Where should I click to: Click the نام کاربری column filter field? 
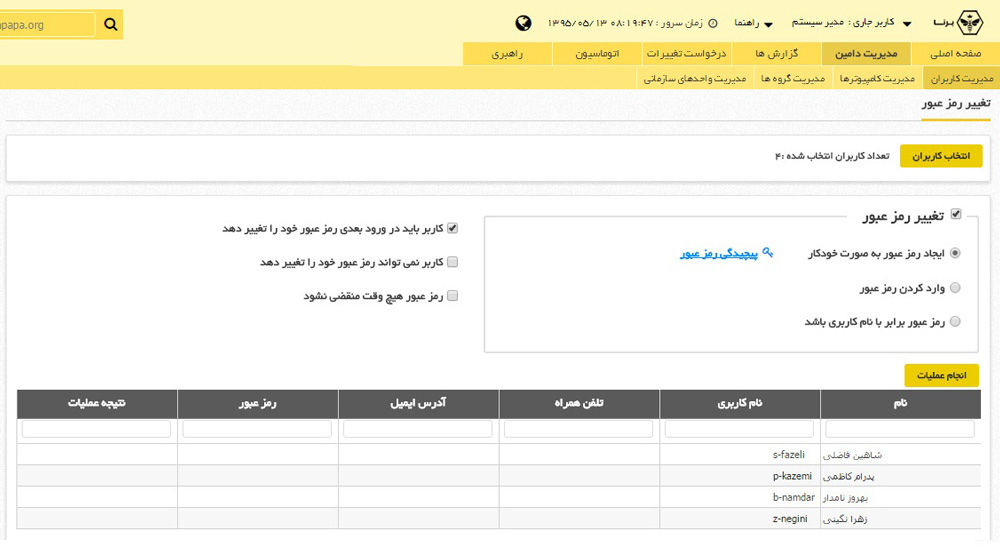click(739, 429)
